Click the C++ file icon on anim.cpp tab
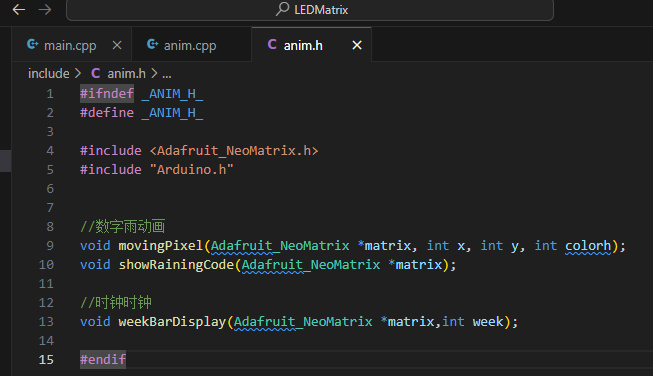The height and width of the screenshot is (376, 653). click(152, 44)
